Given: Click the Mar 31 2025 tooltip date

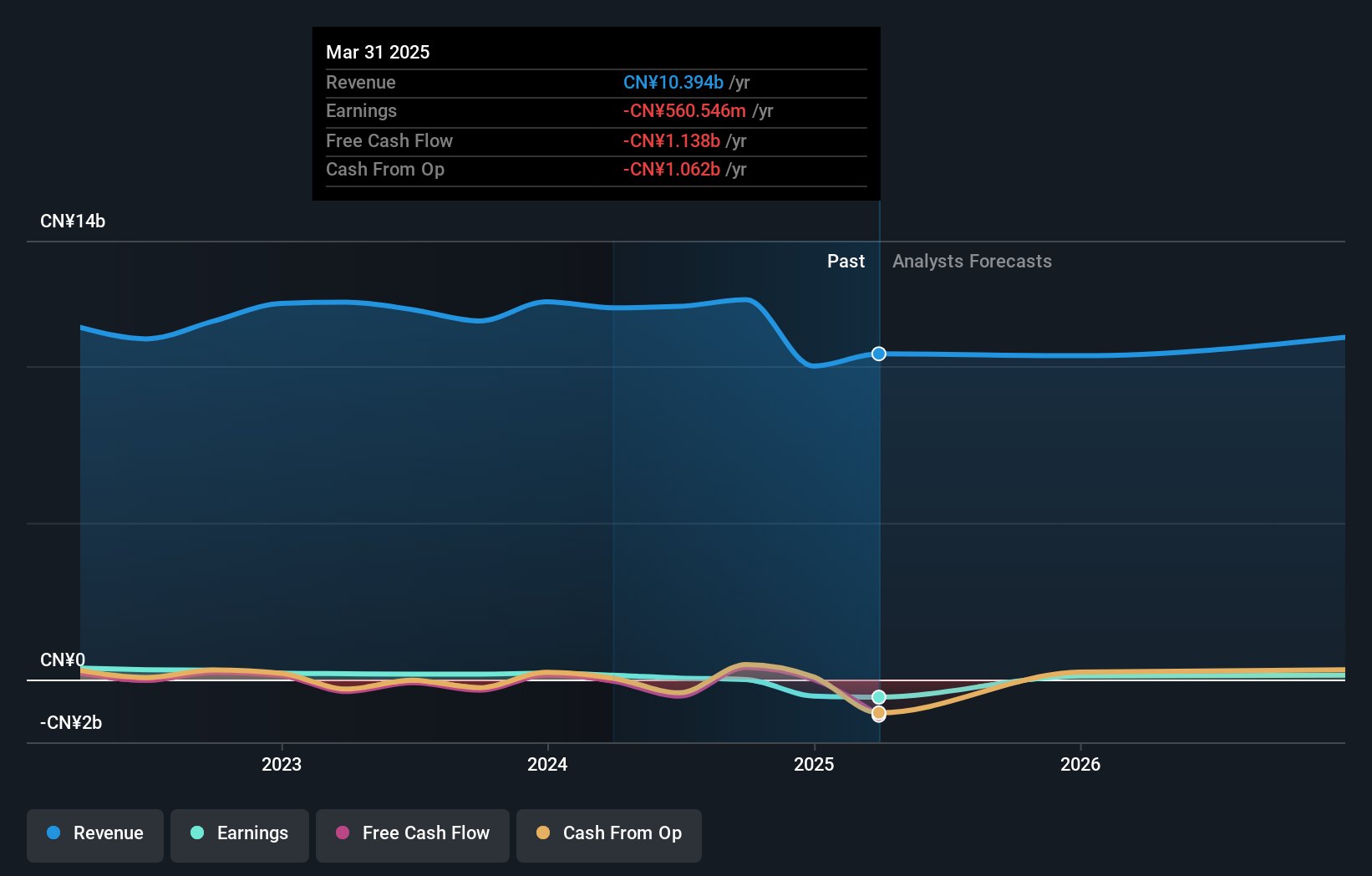Looking at the screenshot, I should point(378,52).
